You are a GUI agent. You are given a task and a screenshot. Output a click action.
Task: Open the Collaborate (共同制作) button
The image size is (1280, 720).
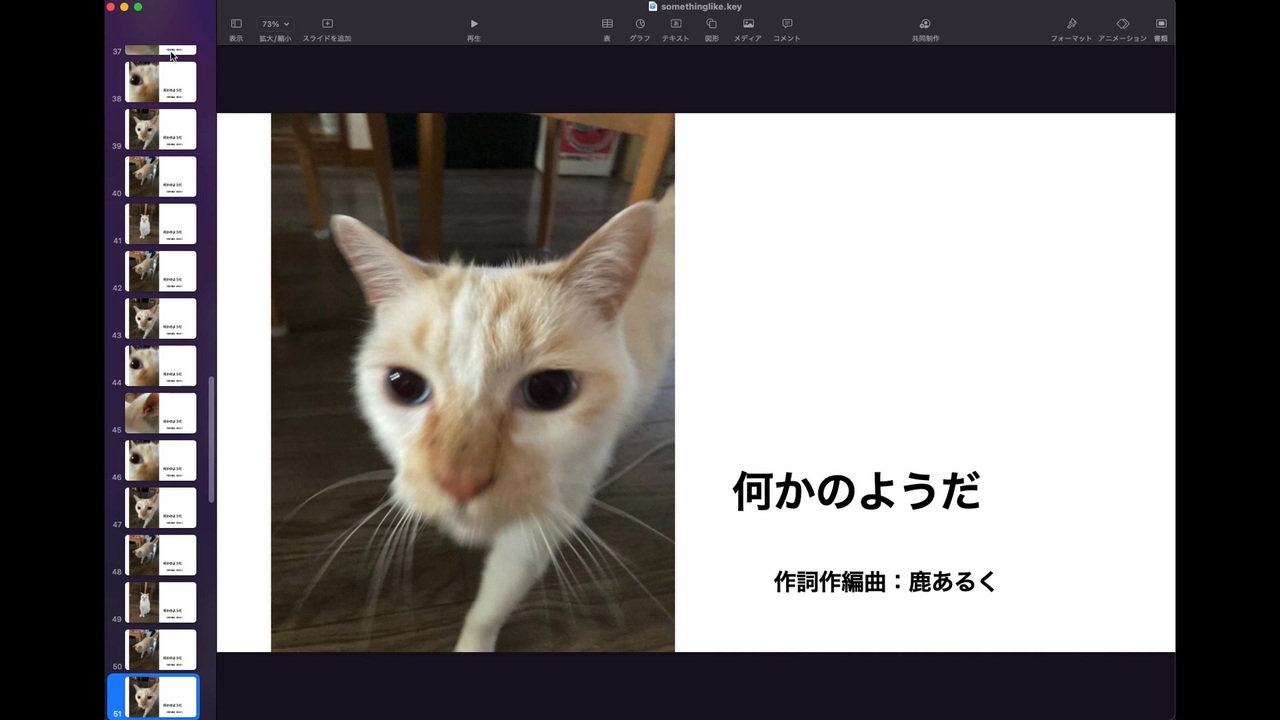coord(925,29)
